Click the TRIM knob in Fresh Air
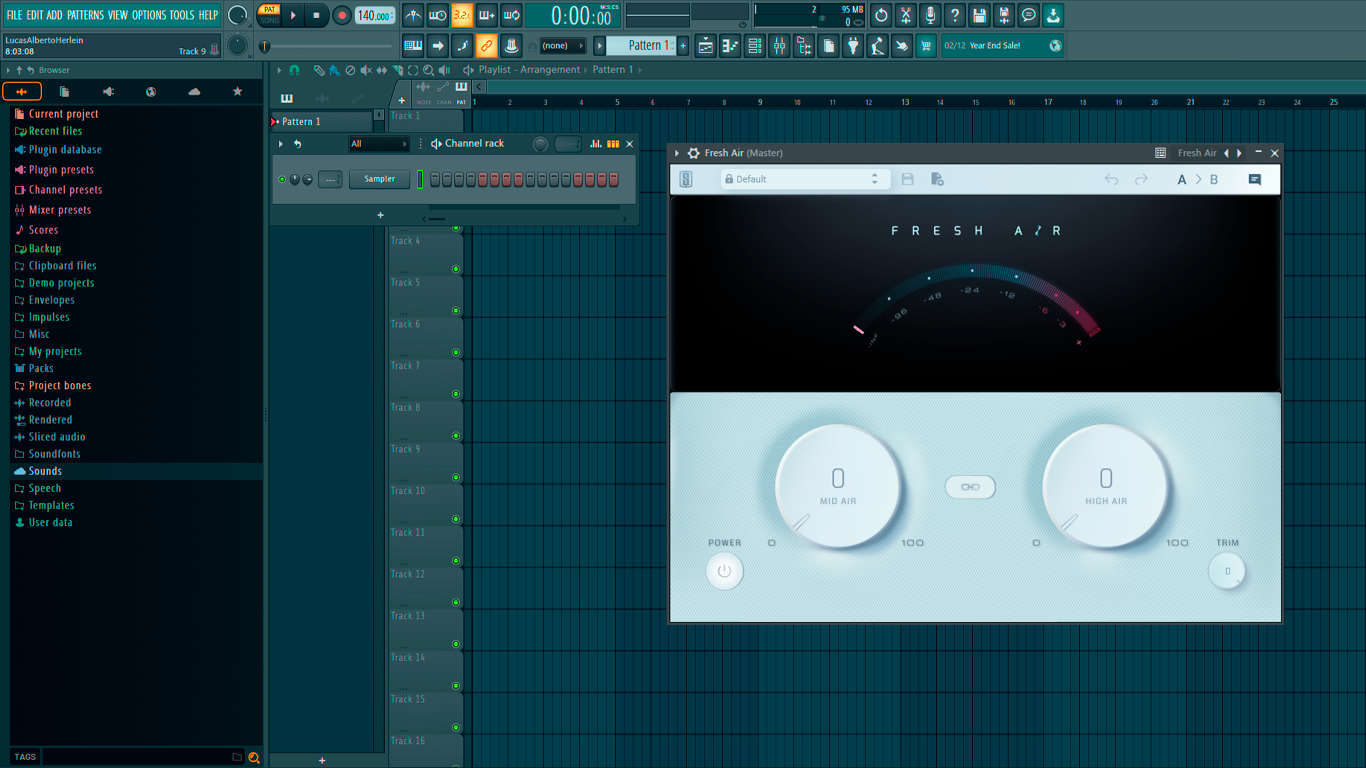The image size is (1366, 768). click(x=1227, y=572)
